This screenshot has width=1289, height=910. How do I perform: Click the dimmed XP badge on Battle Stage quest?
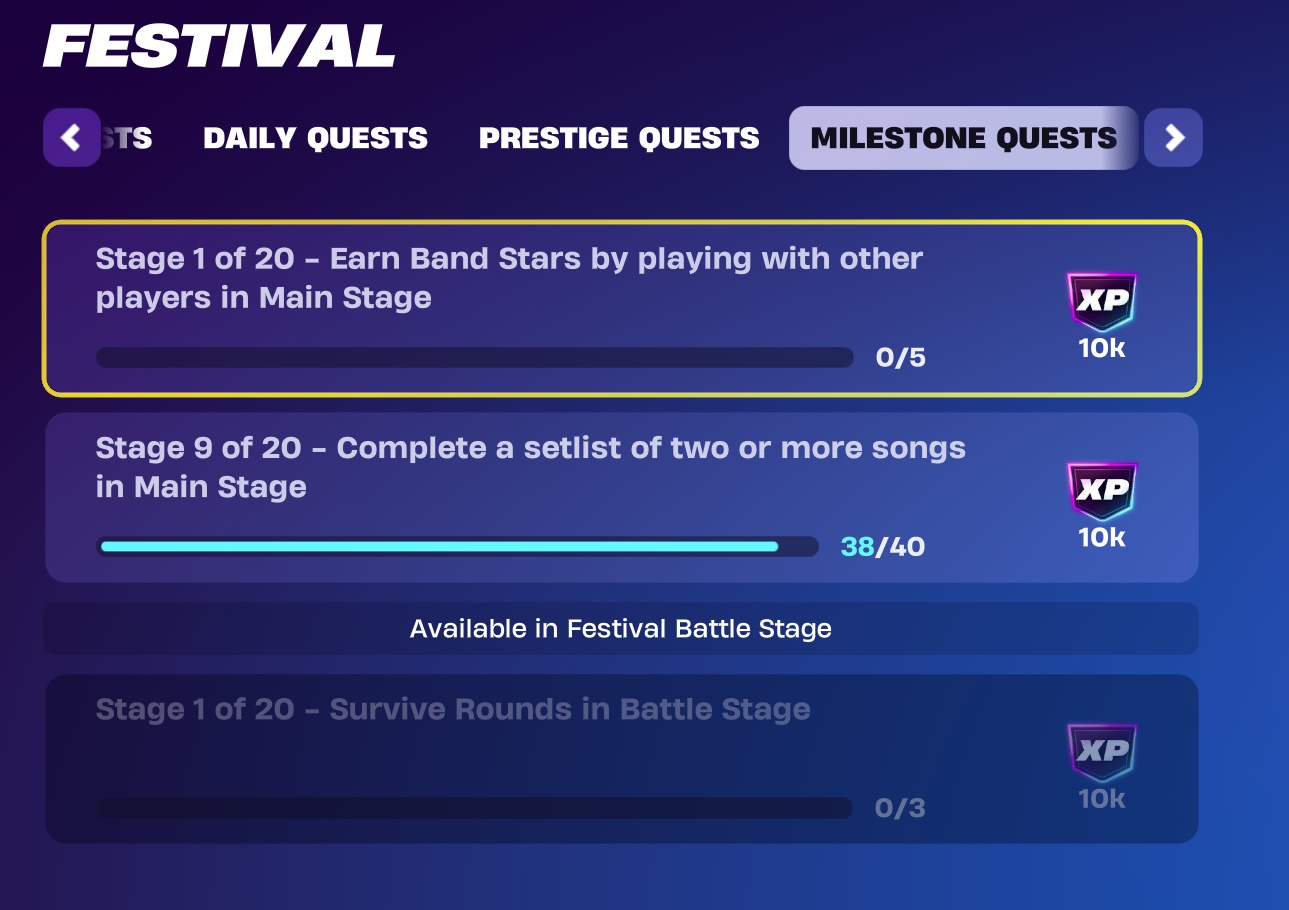tap(1101, 752)
